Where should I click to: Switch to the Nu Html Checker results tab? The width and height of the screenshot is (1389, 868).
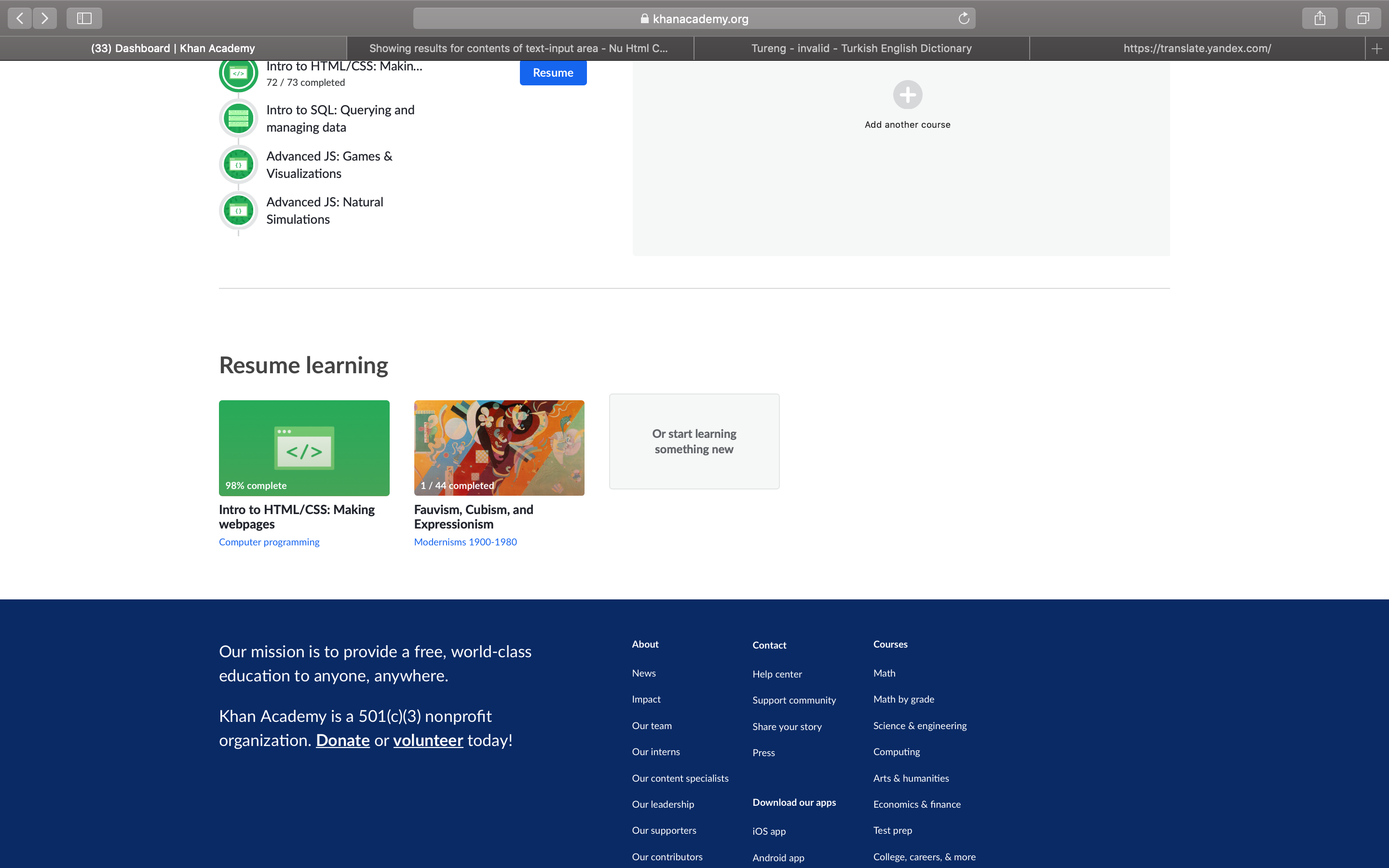tap(519, 49)
